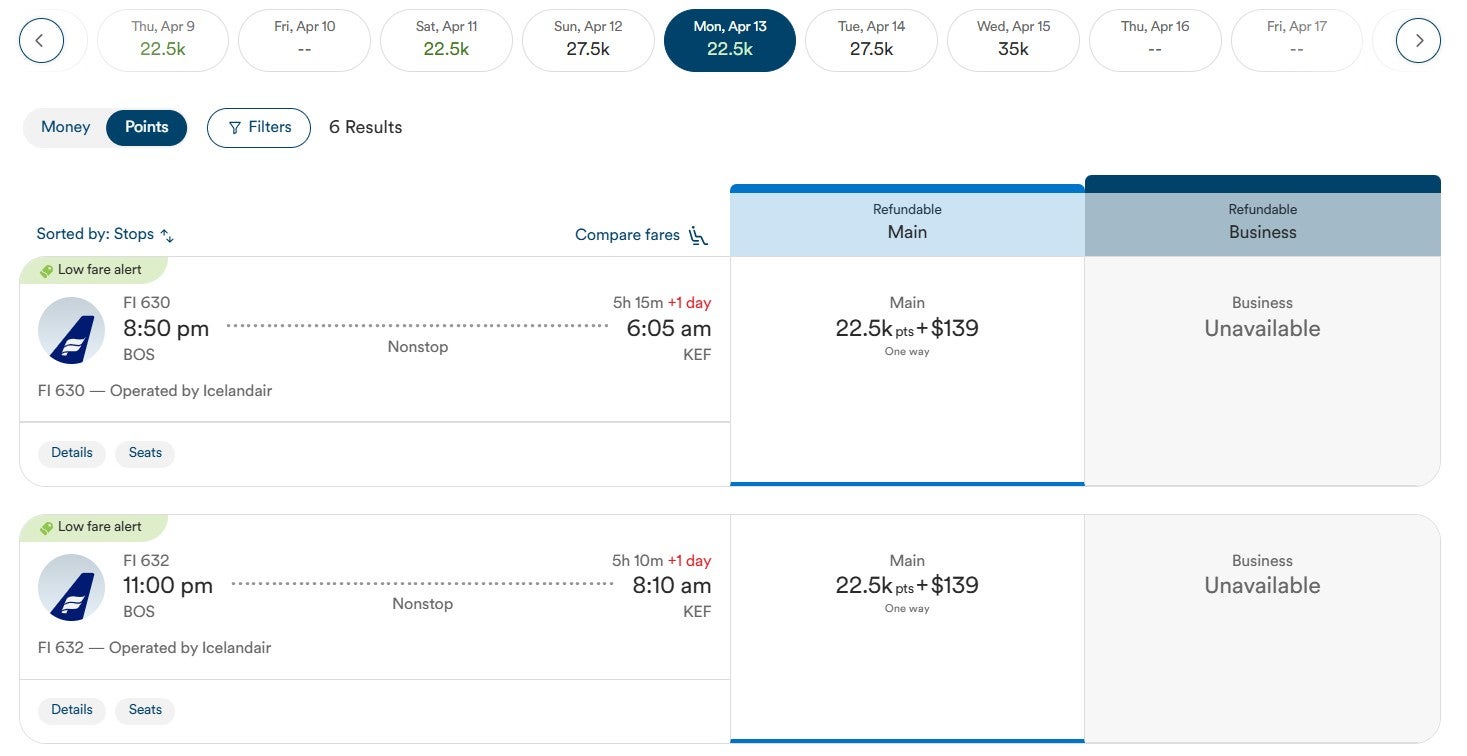Open Details for flight FI 630

(x=71, y=452)
